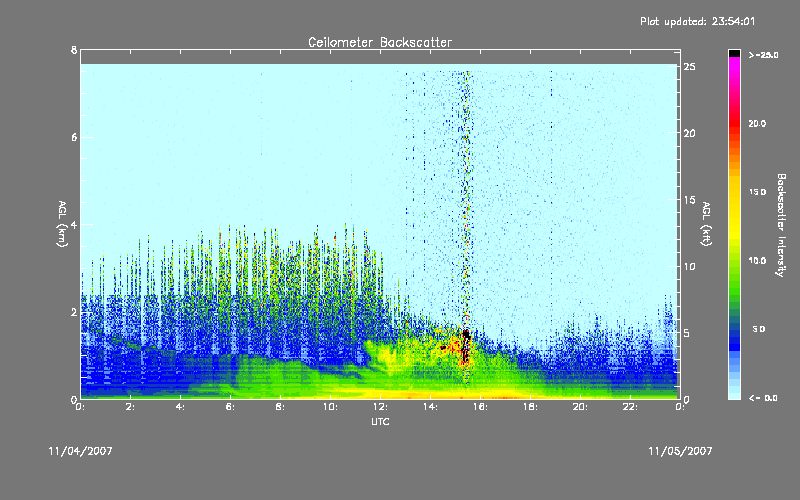Click the "8" km tick label
The height and width of the screenshot is (500, 800).
point(74,50)
